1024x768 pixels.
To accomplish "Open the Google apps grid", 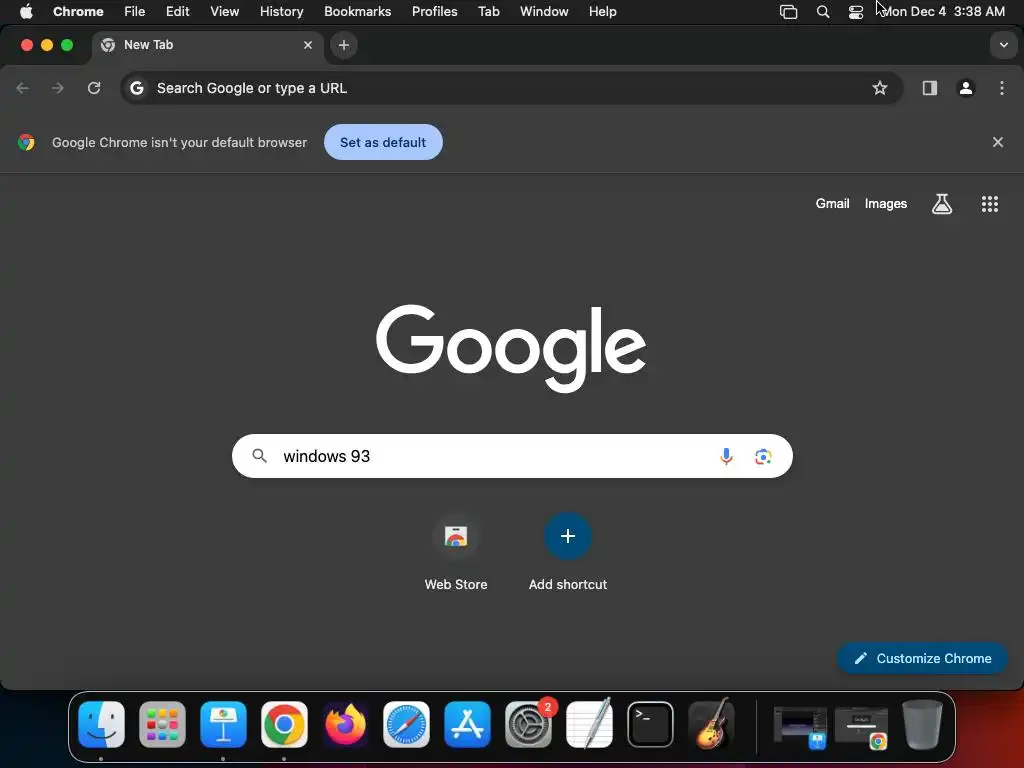I will coord(990,204).
